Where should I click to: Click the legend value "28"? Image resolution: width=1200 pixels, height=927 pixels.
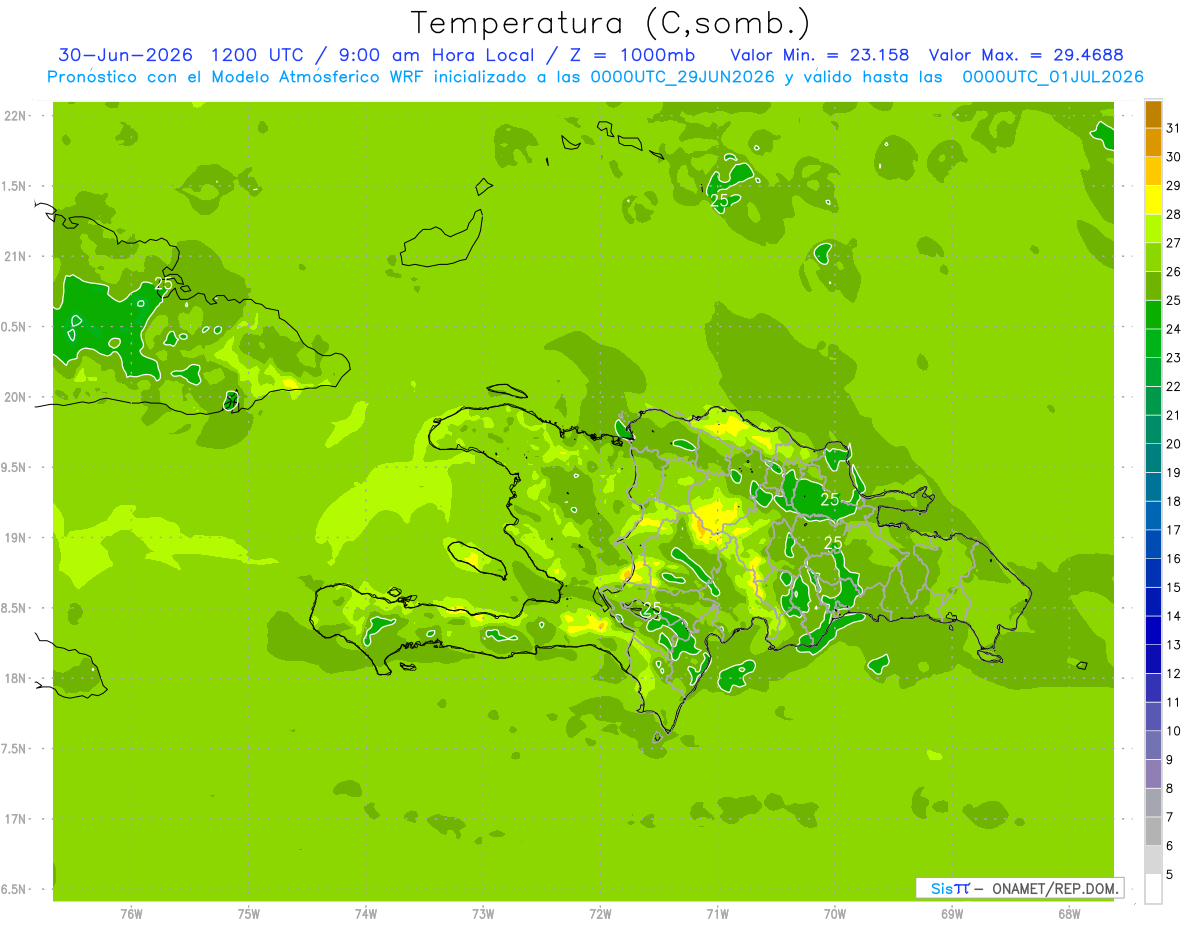coord(1173,214)
